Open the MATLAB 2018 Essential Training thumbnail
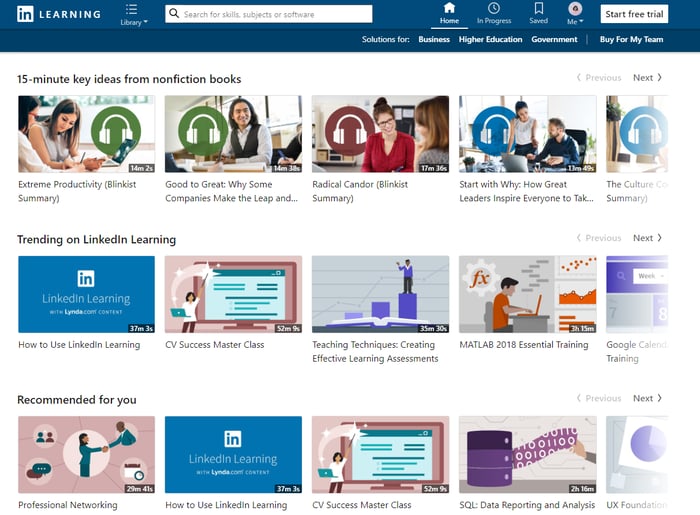The image size is (700, 515). (528, 294)
